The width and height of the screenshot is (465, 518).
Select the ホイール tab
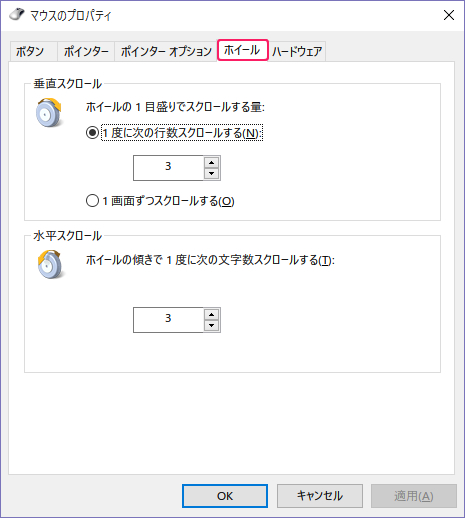[242, 50]
